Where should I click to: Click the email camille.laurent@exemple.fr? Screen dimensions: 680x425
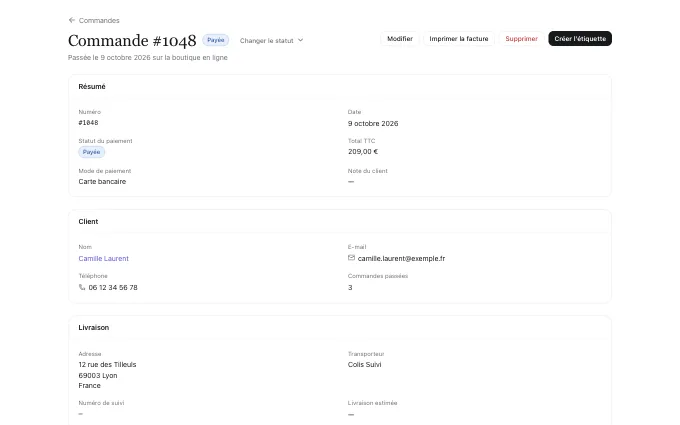click(401, 258)
